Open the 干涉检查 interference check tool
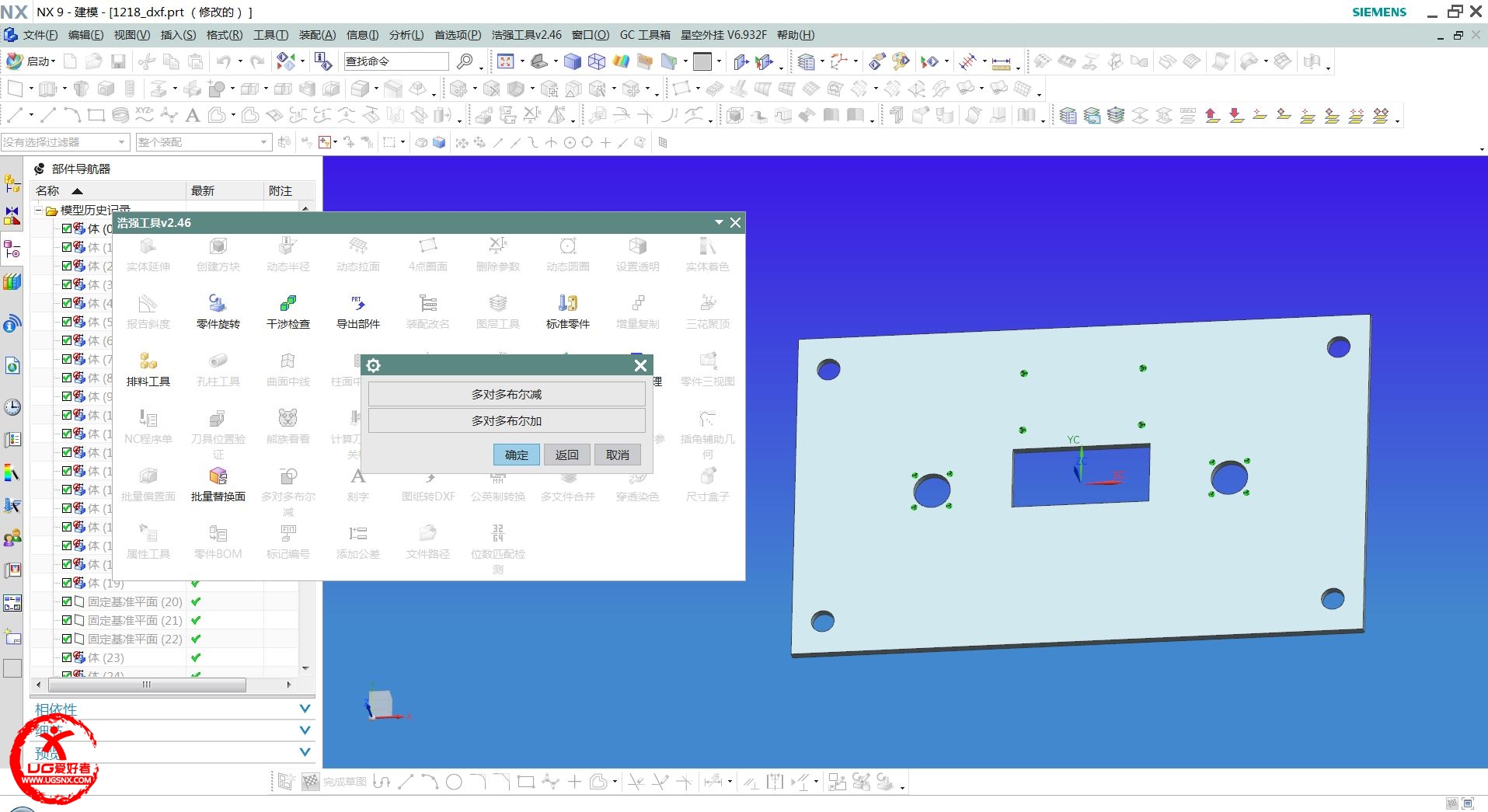 click(x=287, y=303)
